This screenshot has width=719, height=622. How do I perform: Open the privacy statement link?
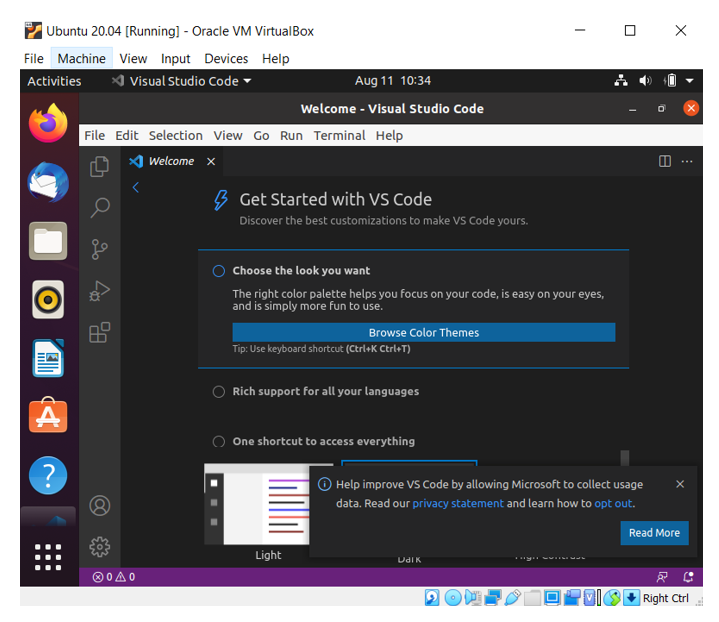pos(458,503)
